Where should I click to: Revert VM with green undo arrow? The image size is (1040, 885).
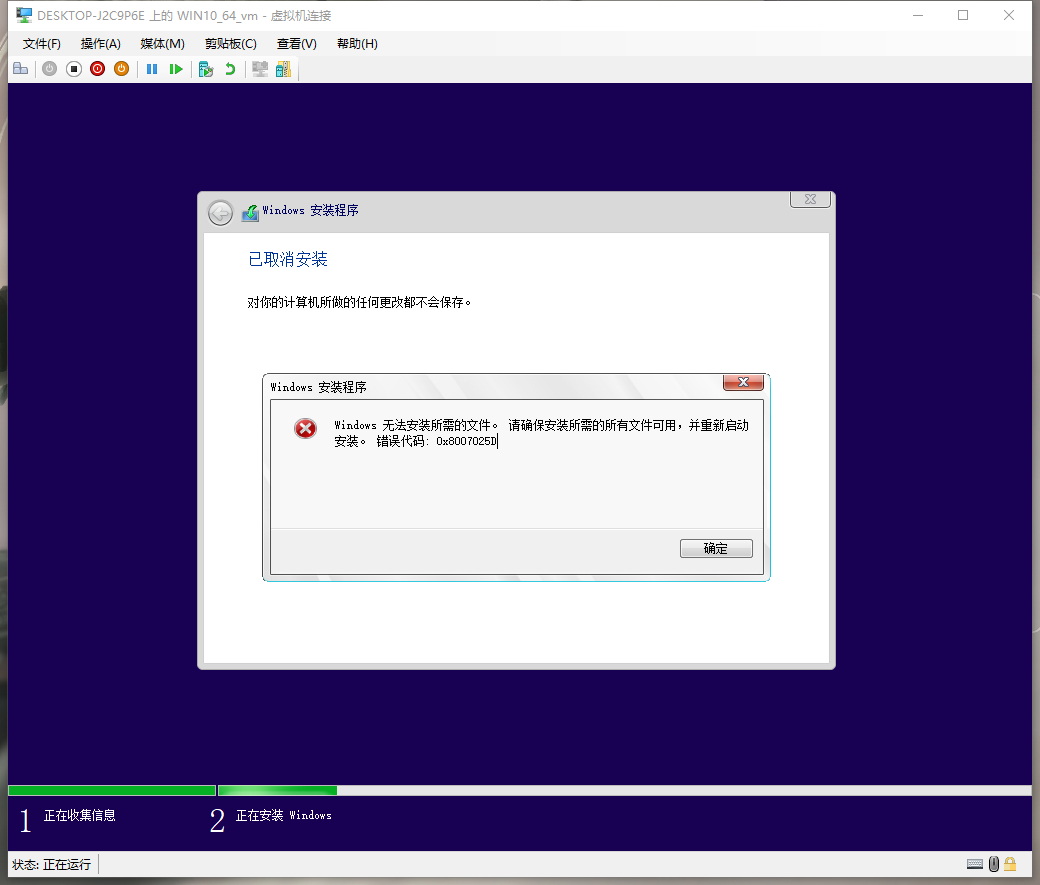pyautogui.click(x=230, y=69)
